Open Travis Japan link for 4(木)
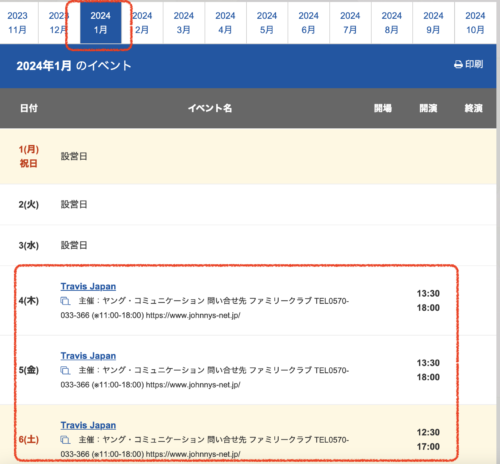 click(88, 286)
